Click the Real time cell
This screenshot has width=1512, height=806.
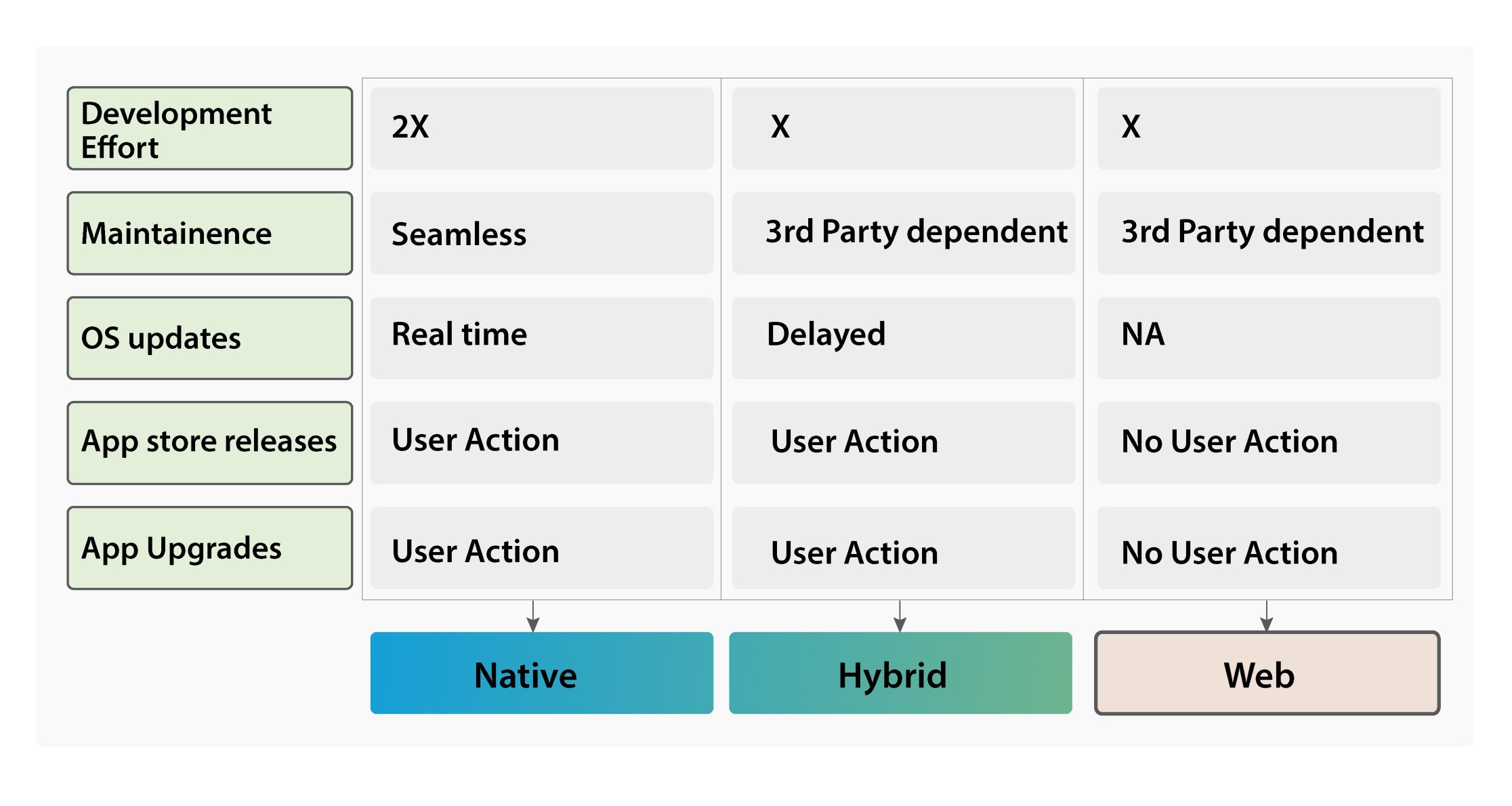[541, 338]
